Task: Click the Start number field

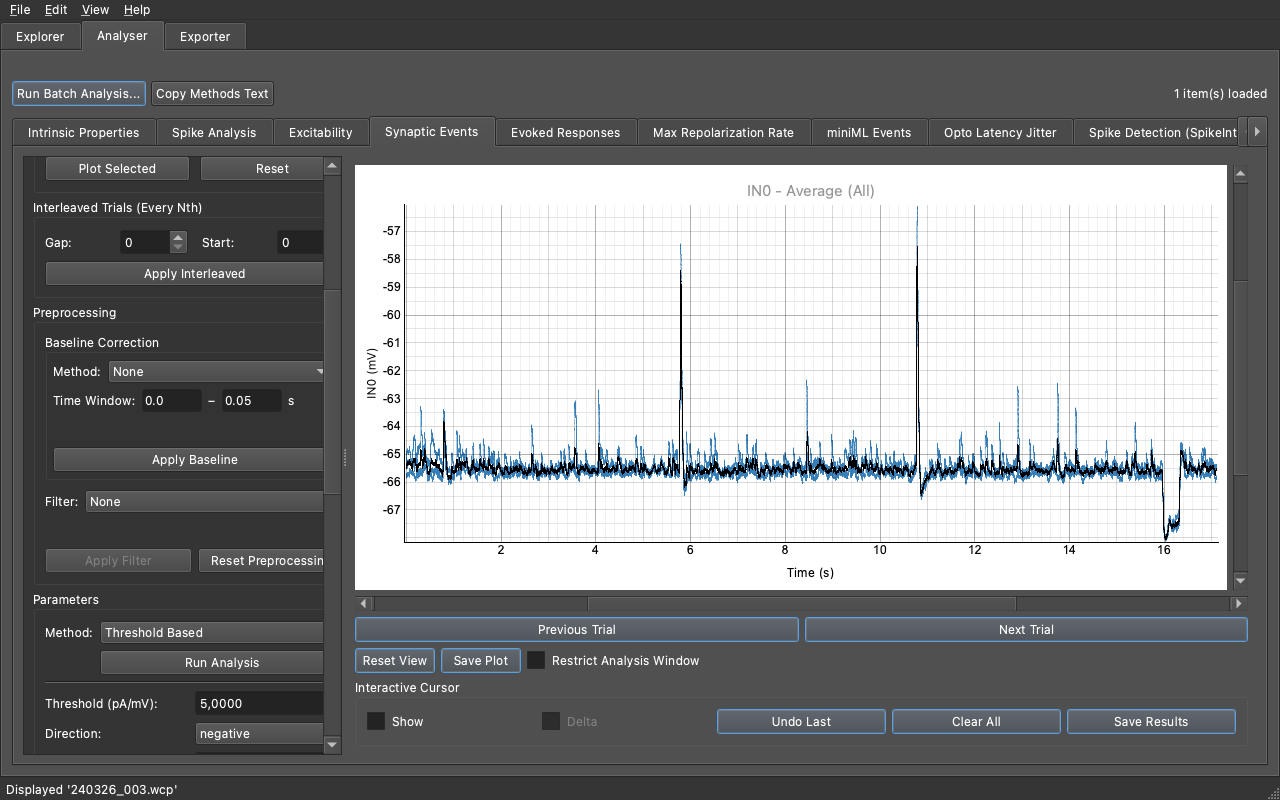Action: coord(299,243)
